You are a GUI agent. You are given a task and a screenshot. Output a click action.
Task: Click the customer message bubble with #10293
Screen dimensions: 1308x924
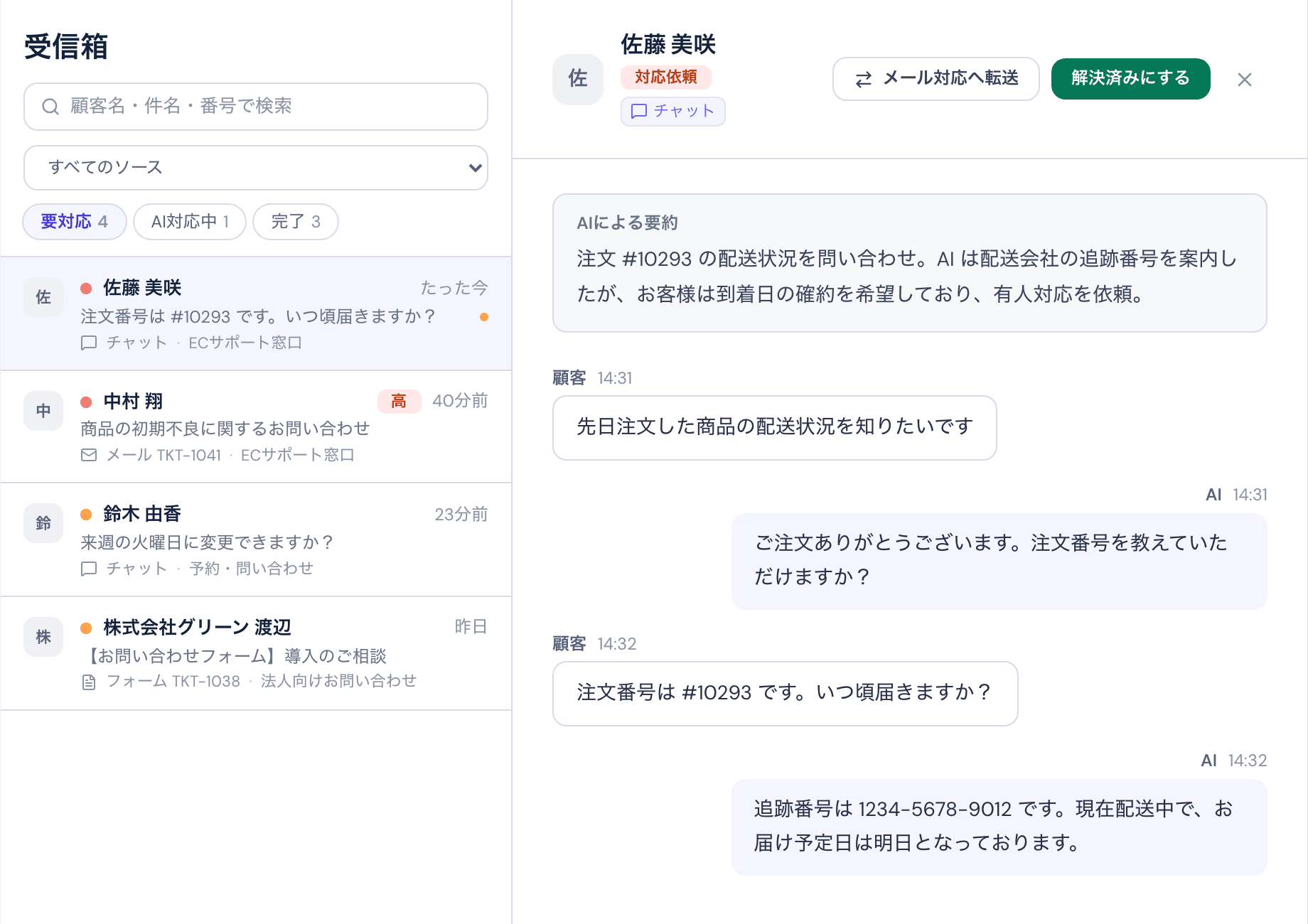point(786,694)
